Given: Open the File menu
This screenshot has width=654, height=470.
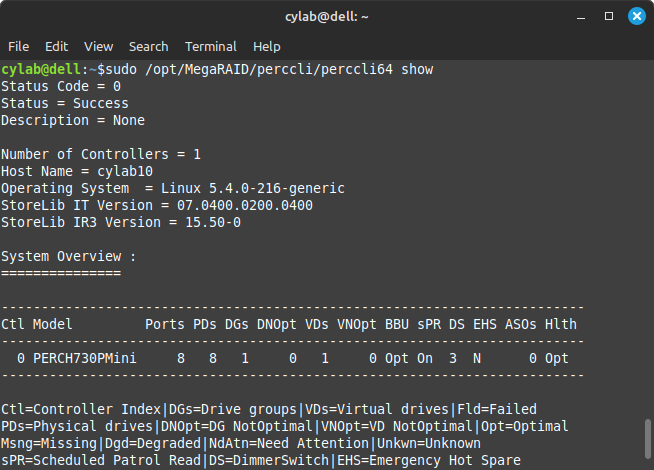Looking at the screenshot, I should point(19,46).
